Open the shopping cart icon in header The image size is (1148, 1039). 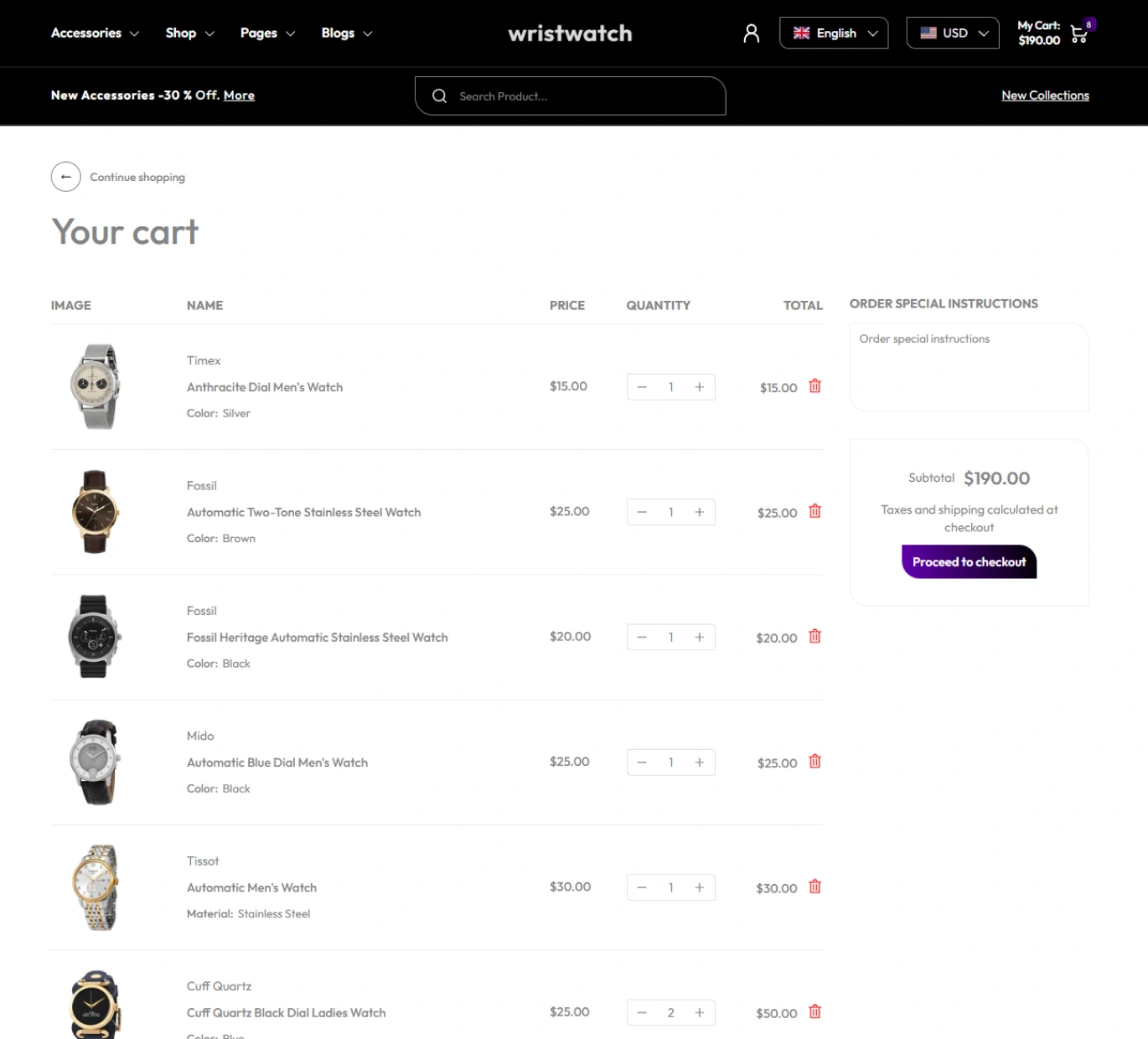click(x=1079, y=34)
